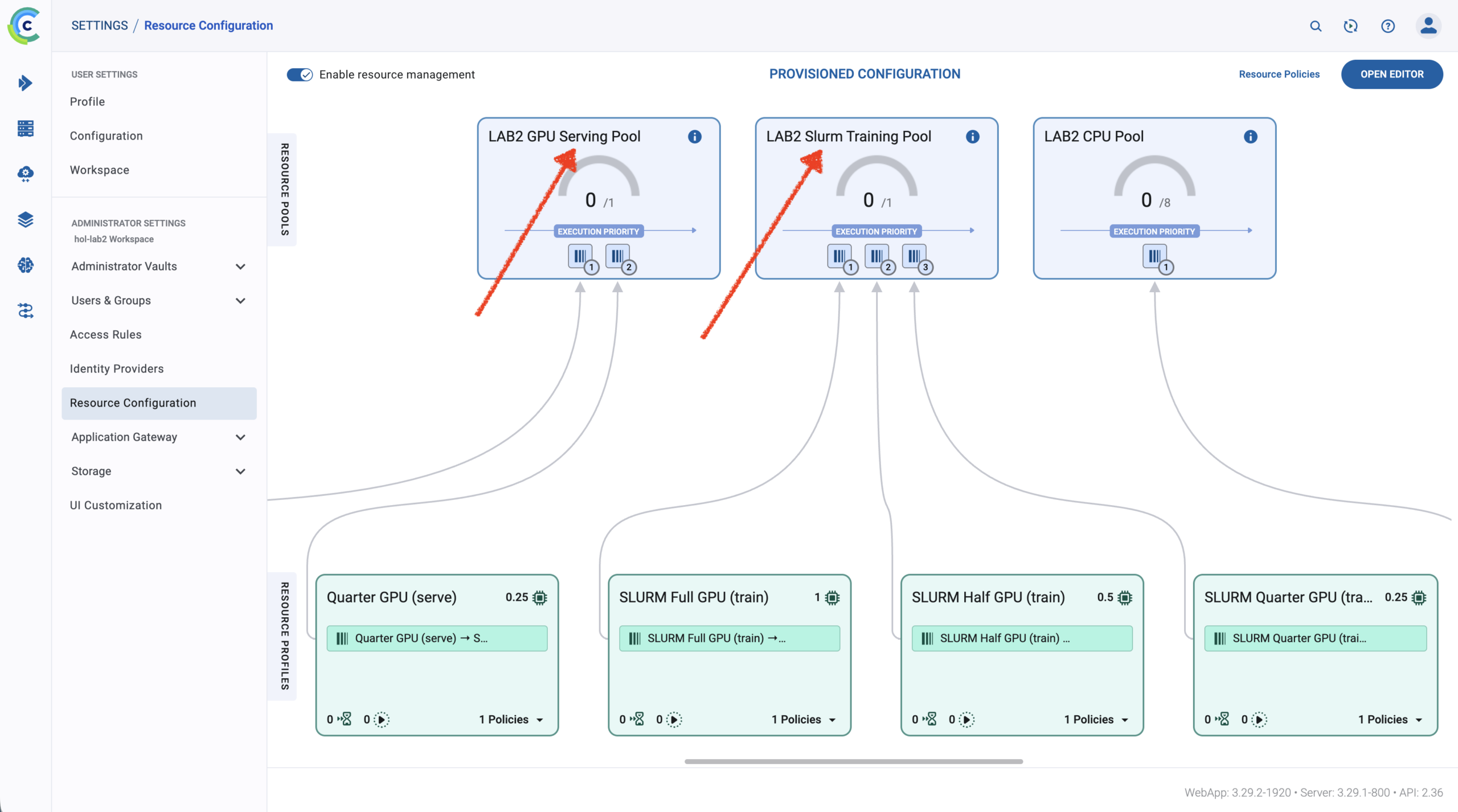Open the projects arrow icon in sidebar
Screen dimensions: 1458x812
25,83
